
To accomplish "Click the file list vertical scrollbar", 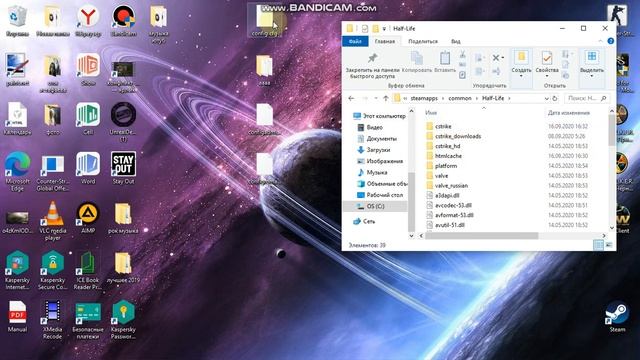I will (x=611, y=130).
